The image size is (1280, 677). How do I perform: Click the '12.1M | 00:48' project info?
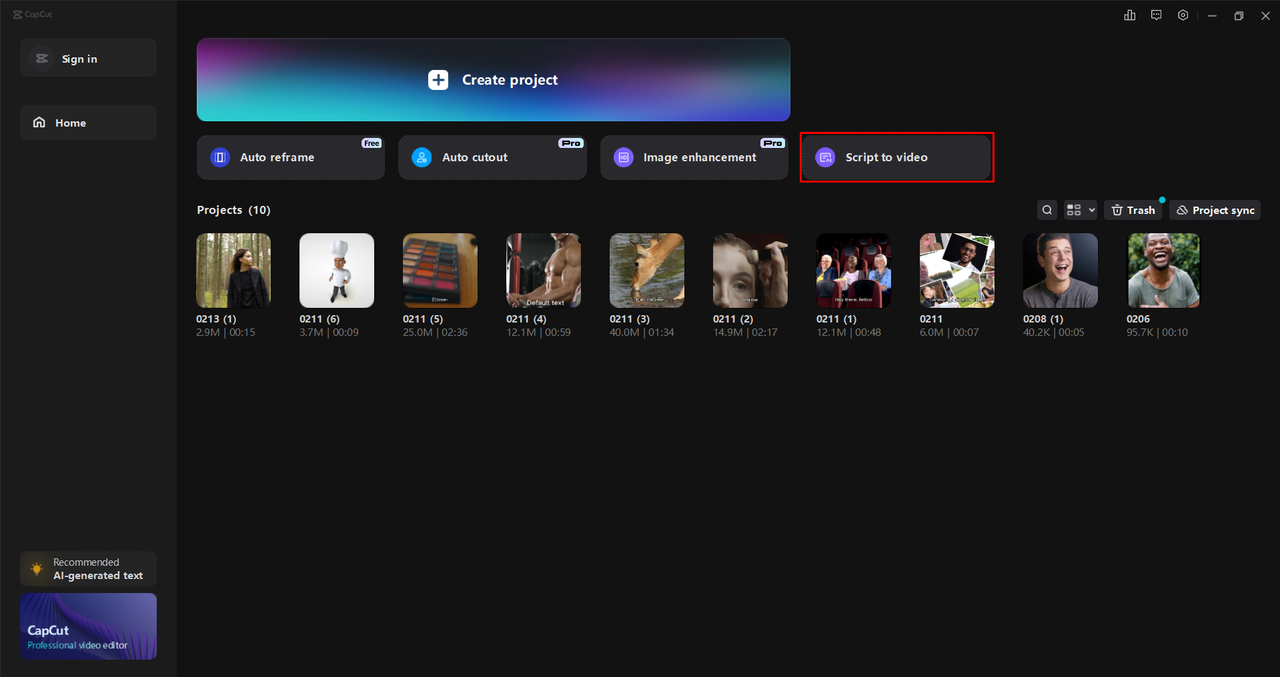(849, 332)
